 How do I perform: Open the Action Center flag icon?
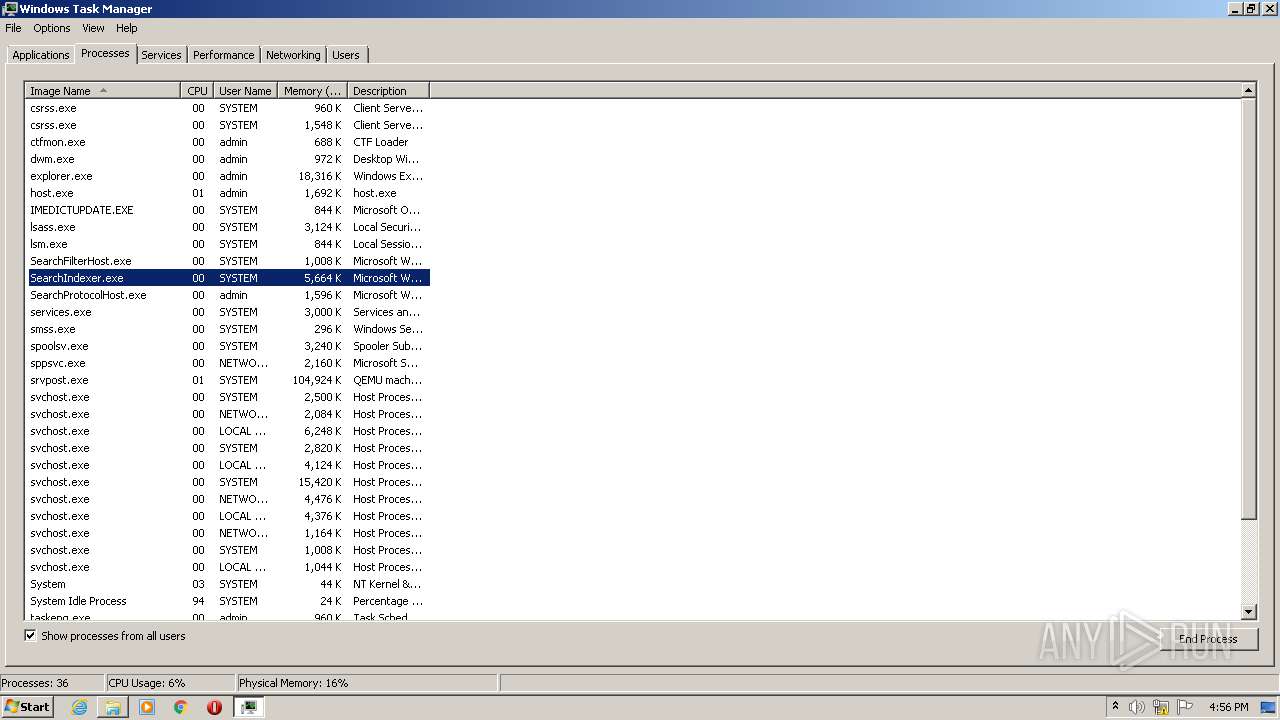pyautogui.click(x=1185, y=707)
